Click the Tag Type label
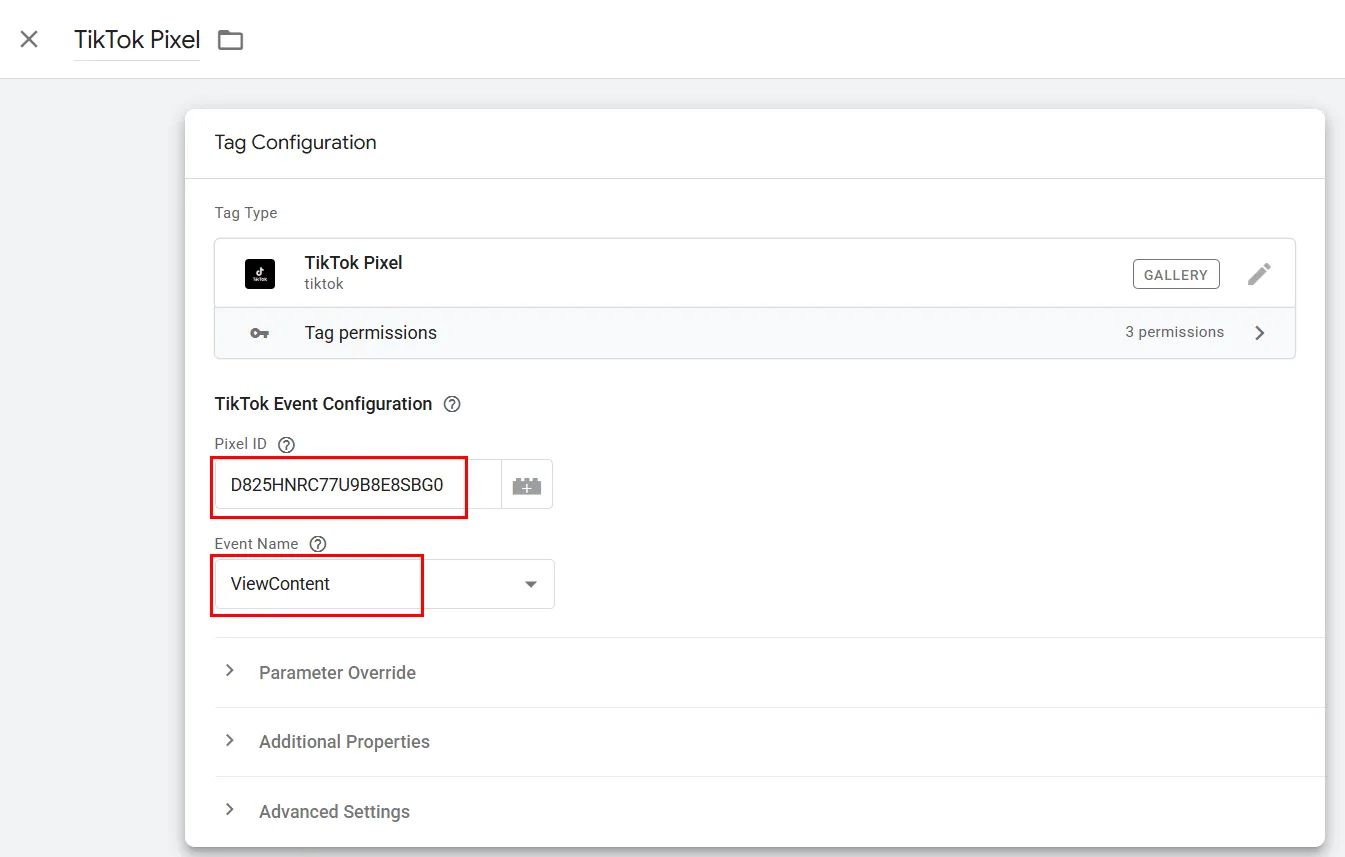Screen dimensions: 1345x857 coord(246,213)
